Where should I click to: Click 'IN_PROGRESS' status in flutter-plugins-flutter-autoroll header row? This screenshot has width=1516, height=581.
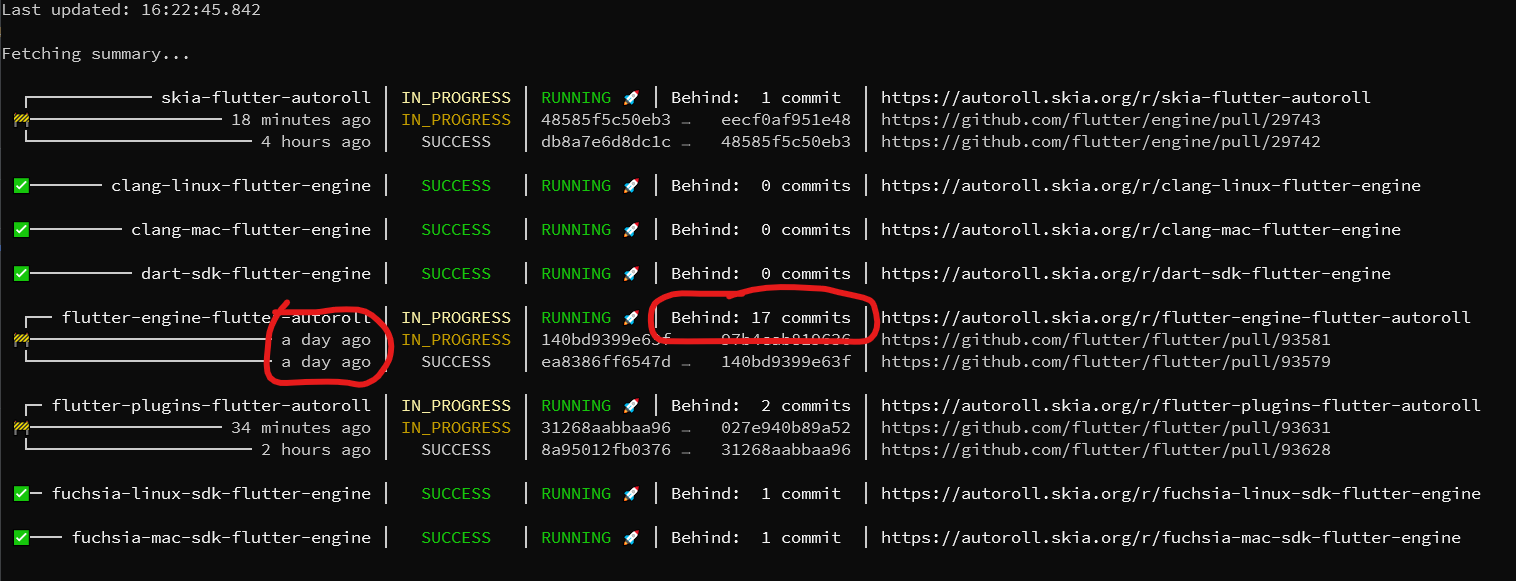pyautogui.click(x=456, y=406)
